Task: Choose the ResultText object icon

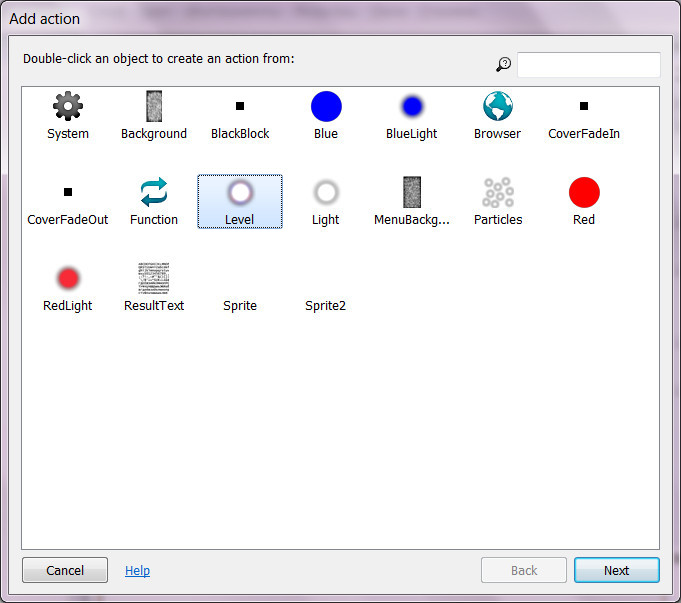Action: (x=154, y=278)
